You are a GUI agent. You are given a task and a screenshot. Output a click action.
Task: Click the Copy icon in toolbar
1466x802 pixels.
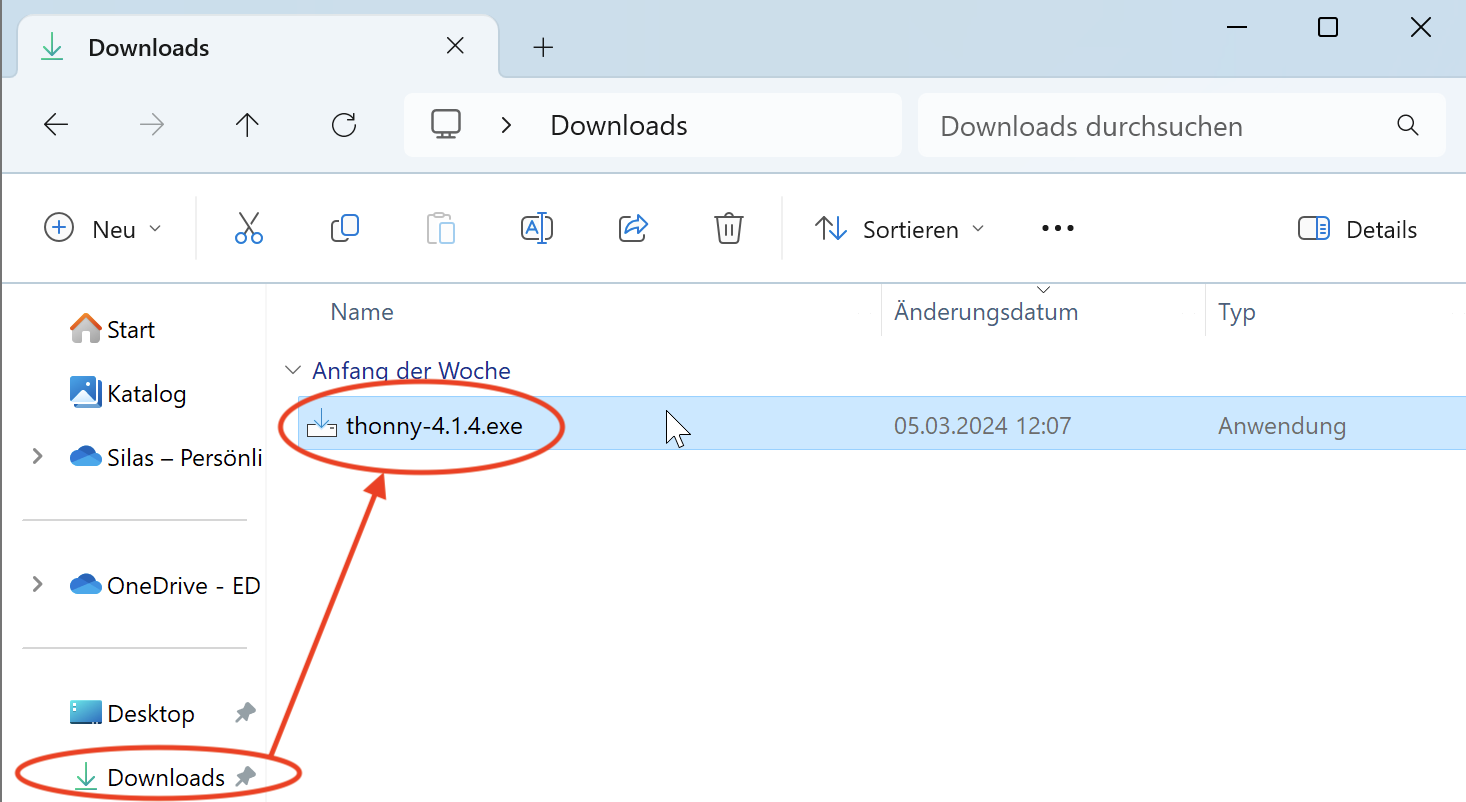(x=344, y=229)
